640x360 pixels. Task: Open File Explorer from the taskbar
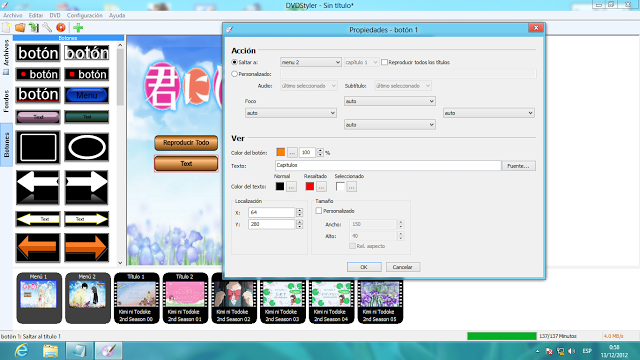tap(50, 351)
